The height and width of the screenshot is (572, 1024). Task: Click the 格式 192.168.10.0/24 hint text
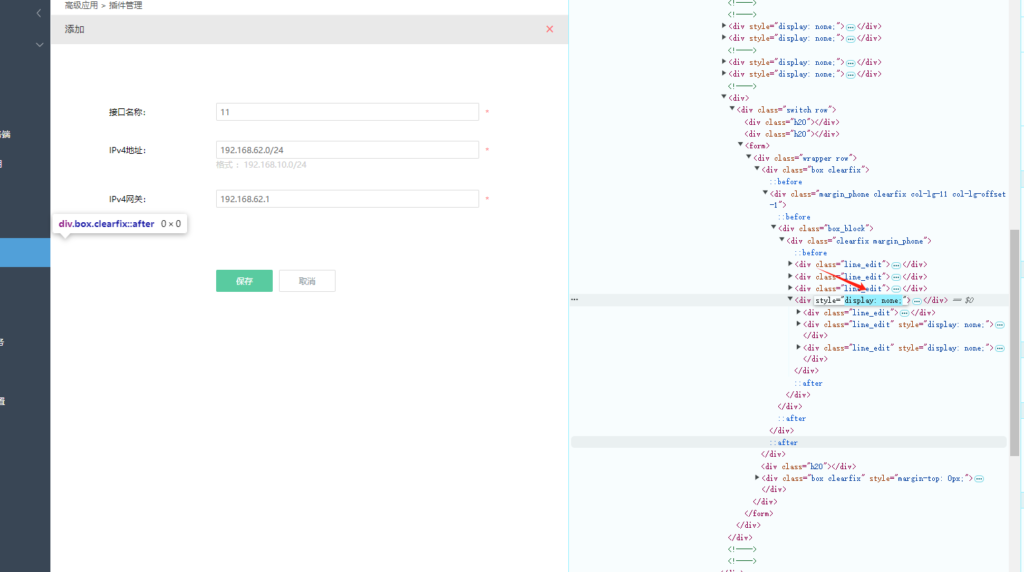click(261, 165)
